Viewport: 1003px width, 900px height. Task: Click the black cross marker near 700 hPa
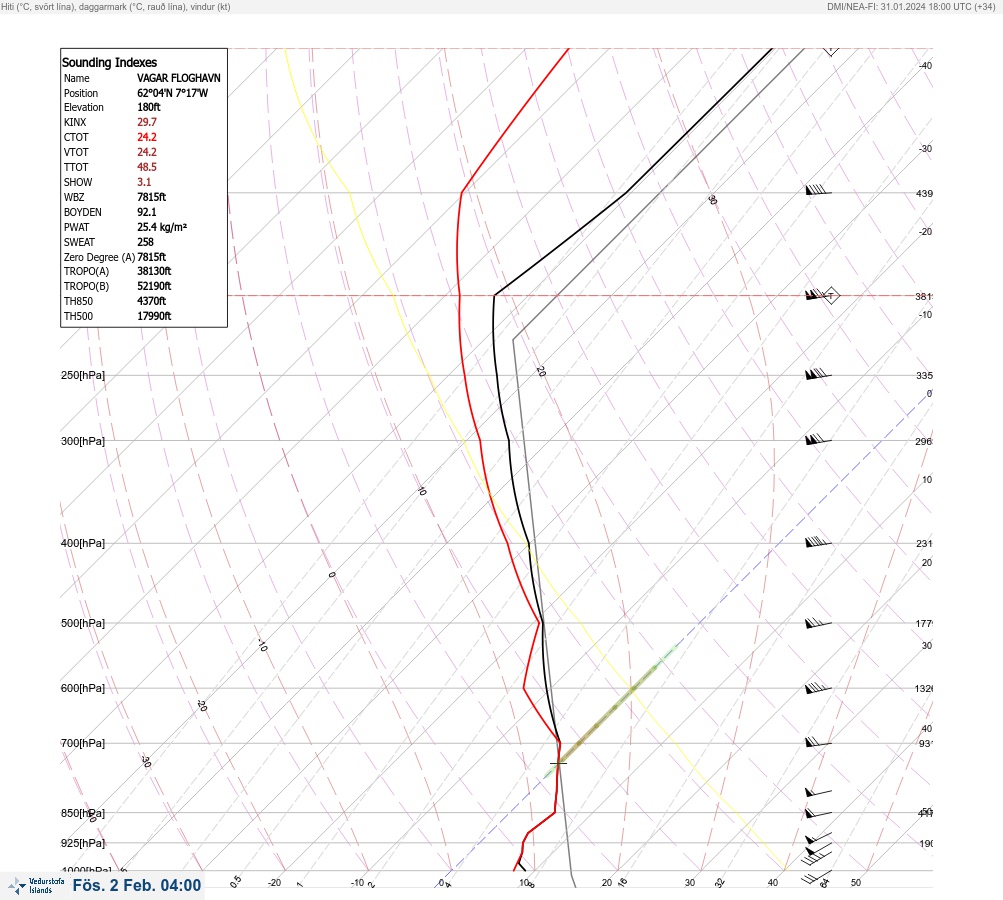click(x=558, y=762)
